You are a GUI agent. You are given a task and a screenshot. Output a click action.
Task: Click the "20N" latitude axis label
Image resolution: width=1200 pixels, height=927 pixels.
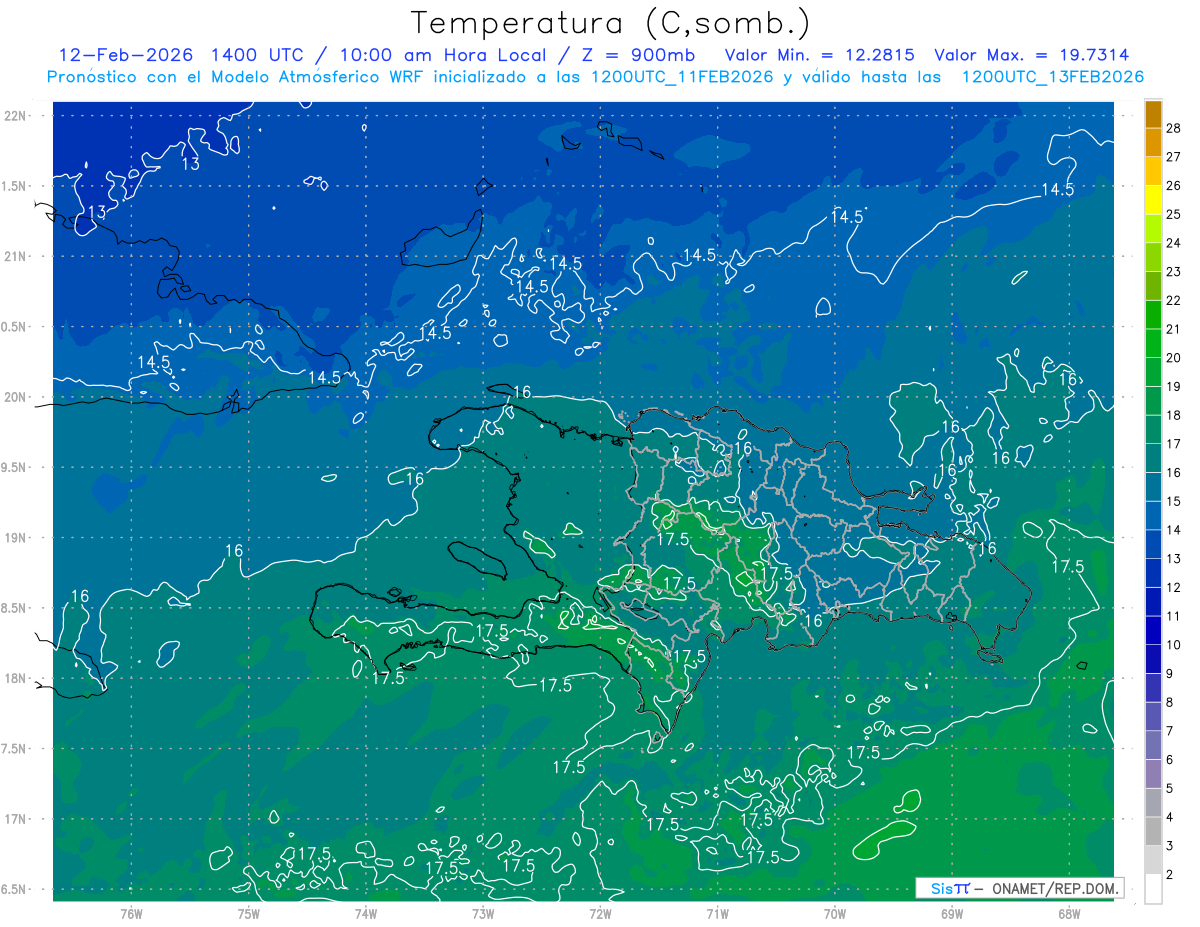(x=15, y=397)
